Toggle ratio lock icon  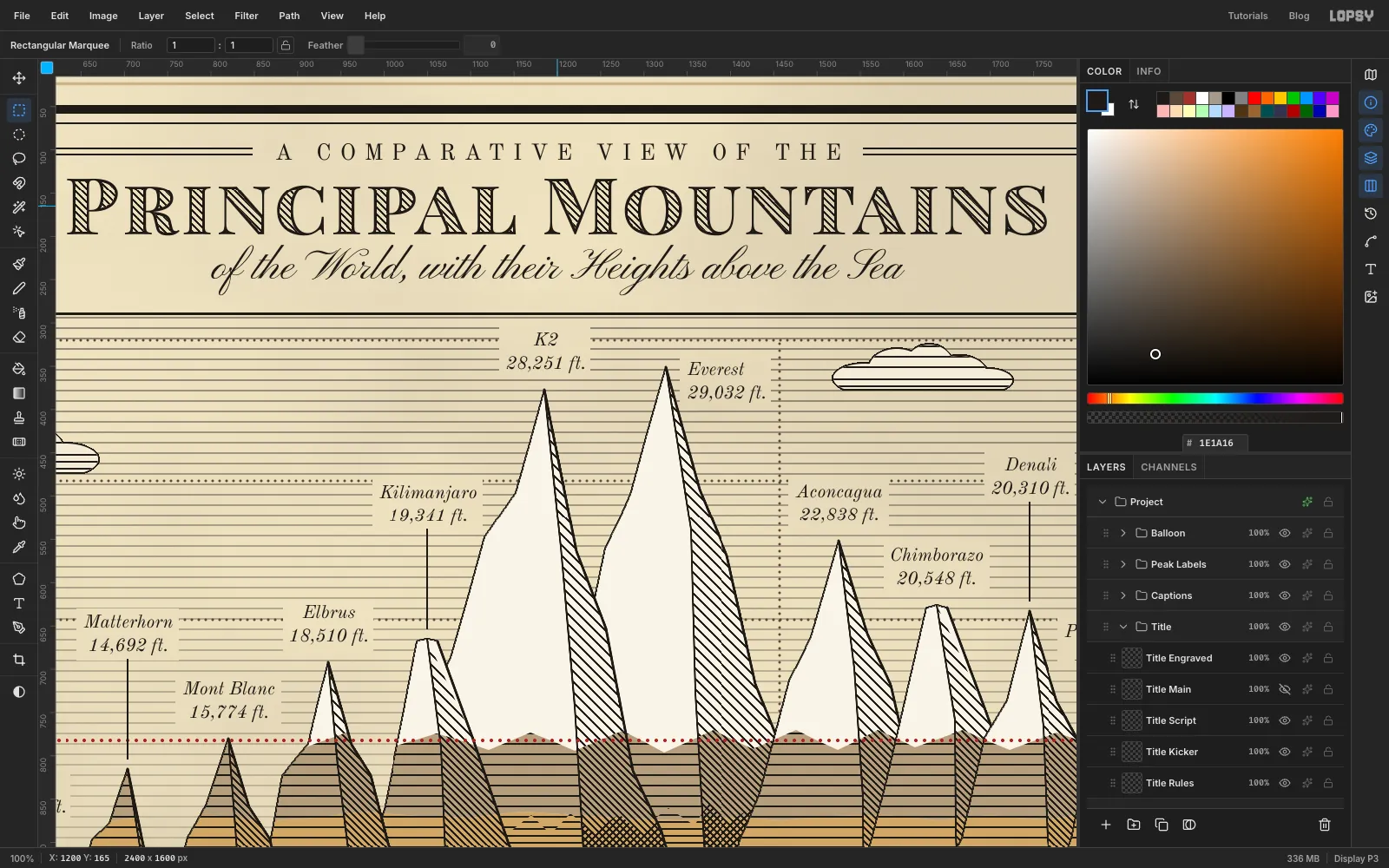pos(286,45)
